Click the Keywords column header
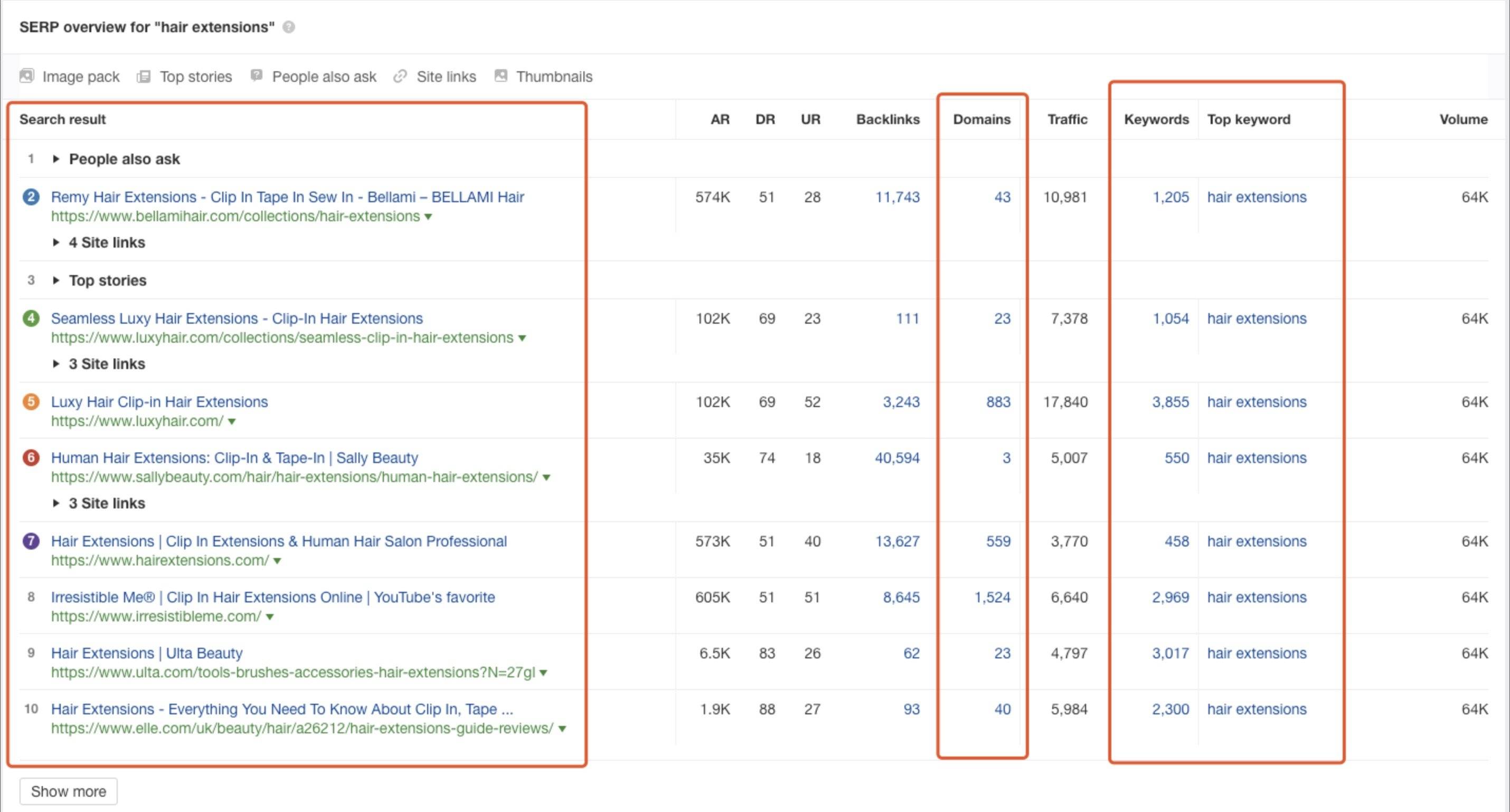1510x812 pixels. pos(1156,120)
